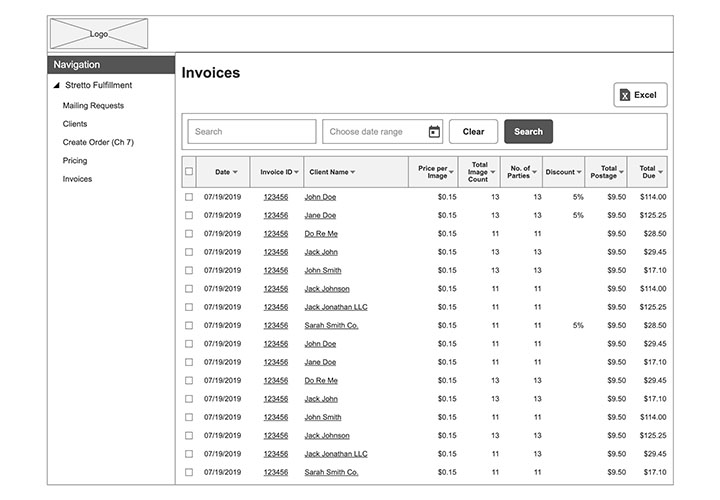
Task: Collapse the Stretto Fulfillment tree triangle
Action: click(56, 85)
